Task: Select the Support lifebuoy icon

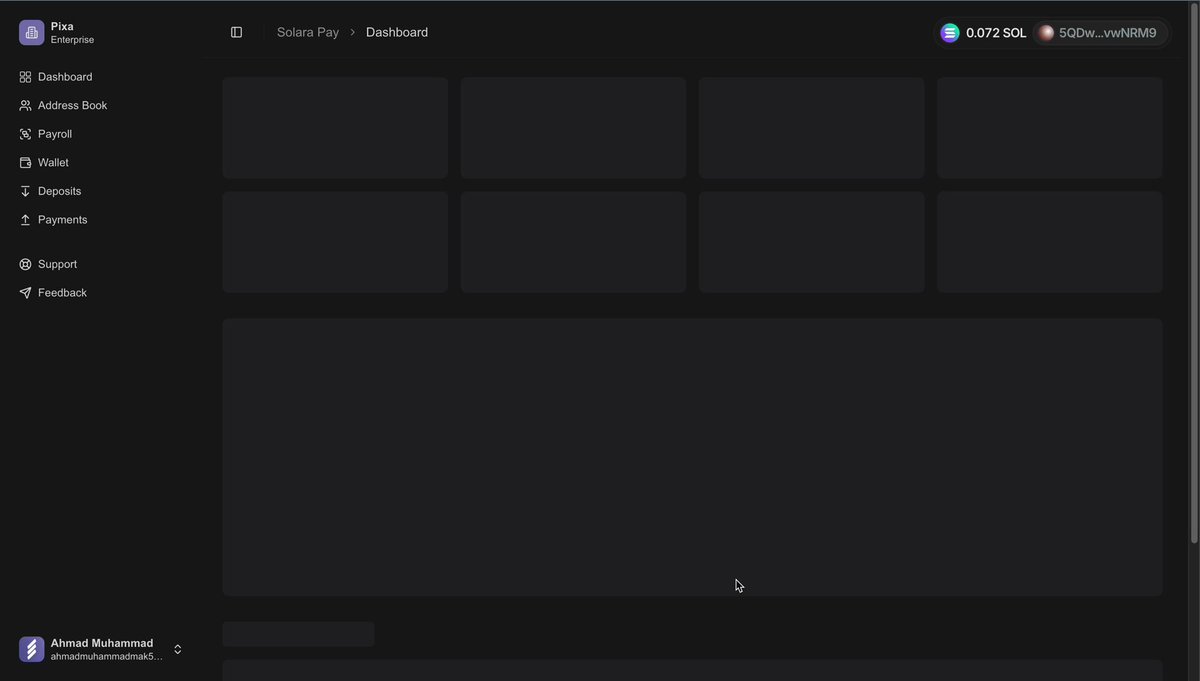Action: [x=24, y=263]
